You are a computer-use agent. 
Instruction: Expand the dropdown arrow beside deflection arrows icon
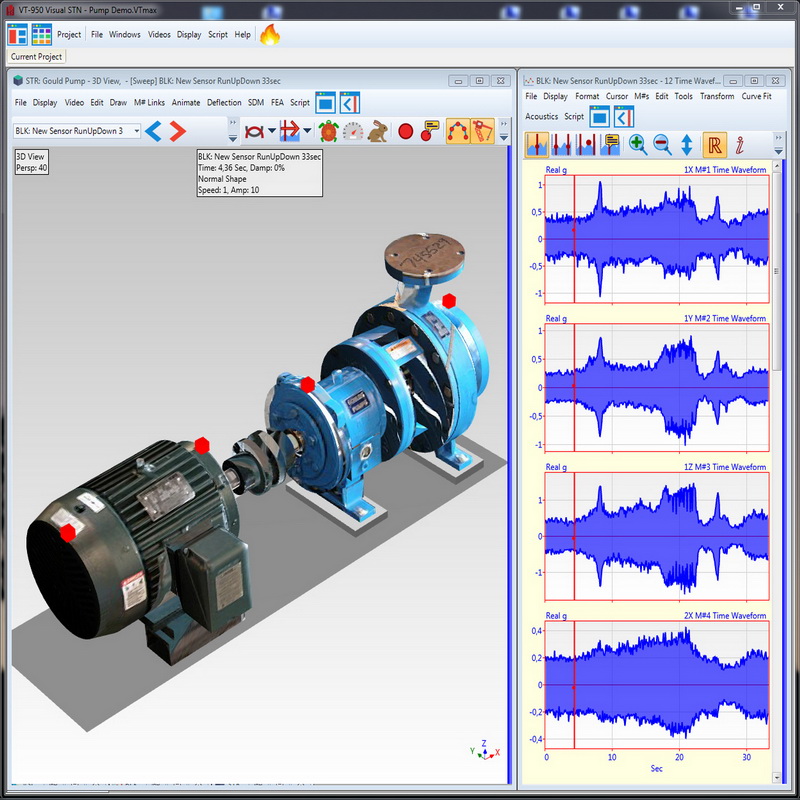coord(308,131)
